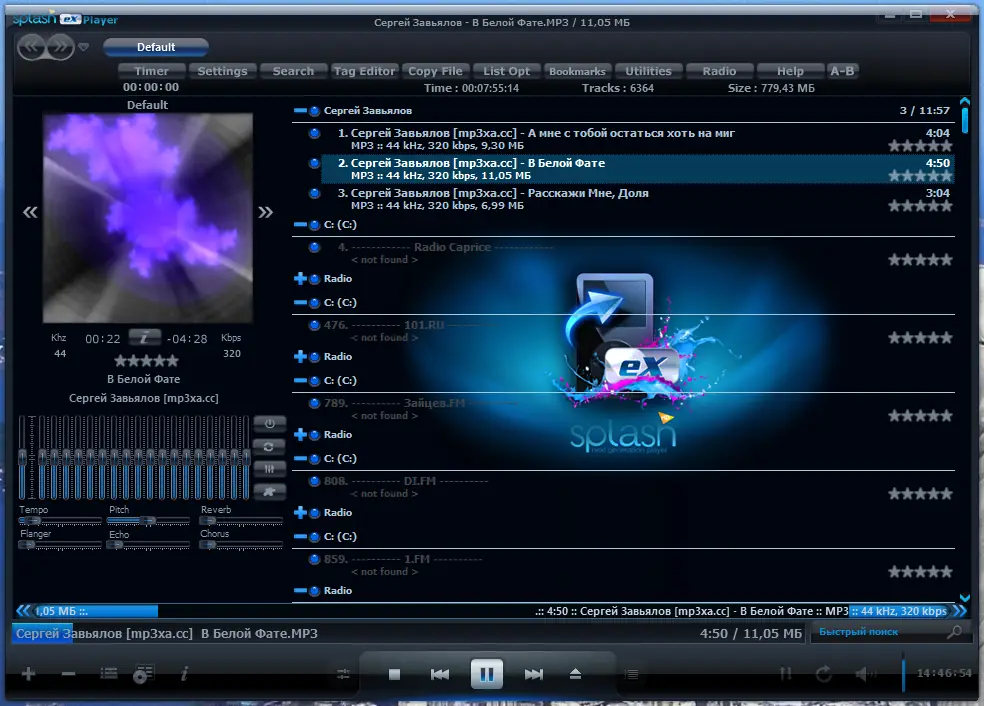The height and width of the screenshot is (706, 984).
Task: Click the playlist scroll-down arrow
Action: click(x=965, y=597)
